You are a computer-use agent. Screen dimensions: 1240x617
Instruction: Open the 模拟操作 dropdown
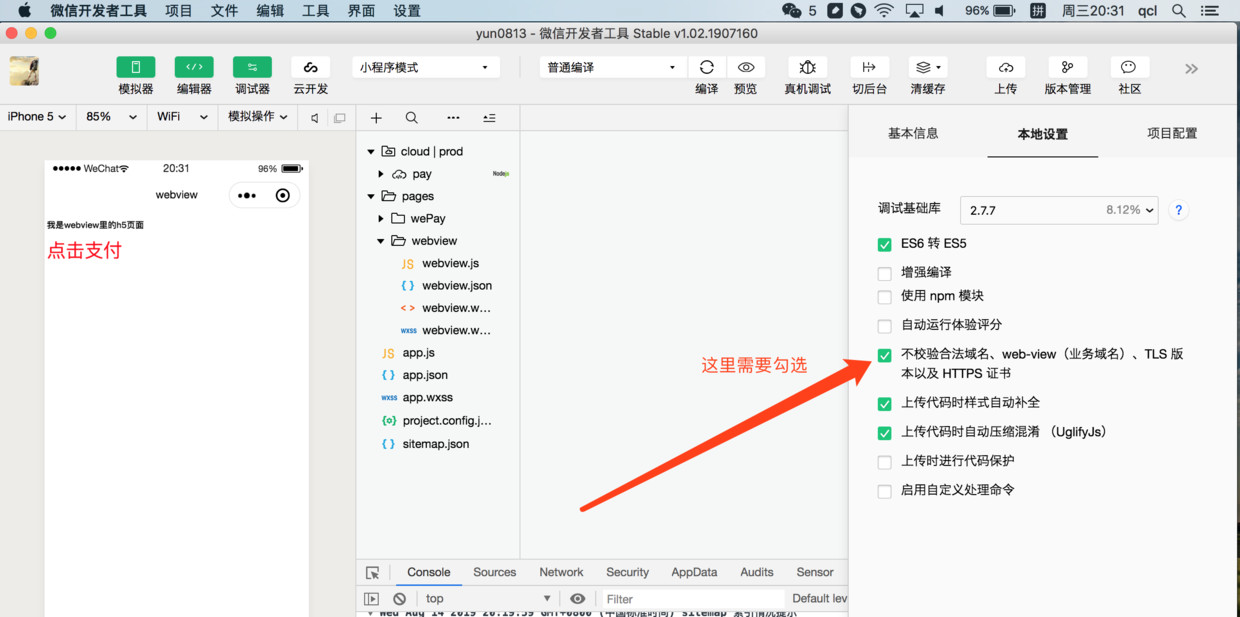click(257, 117)
